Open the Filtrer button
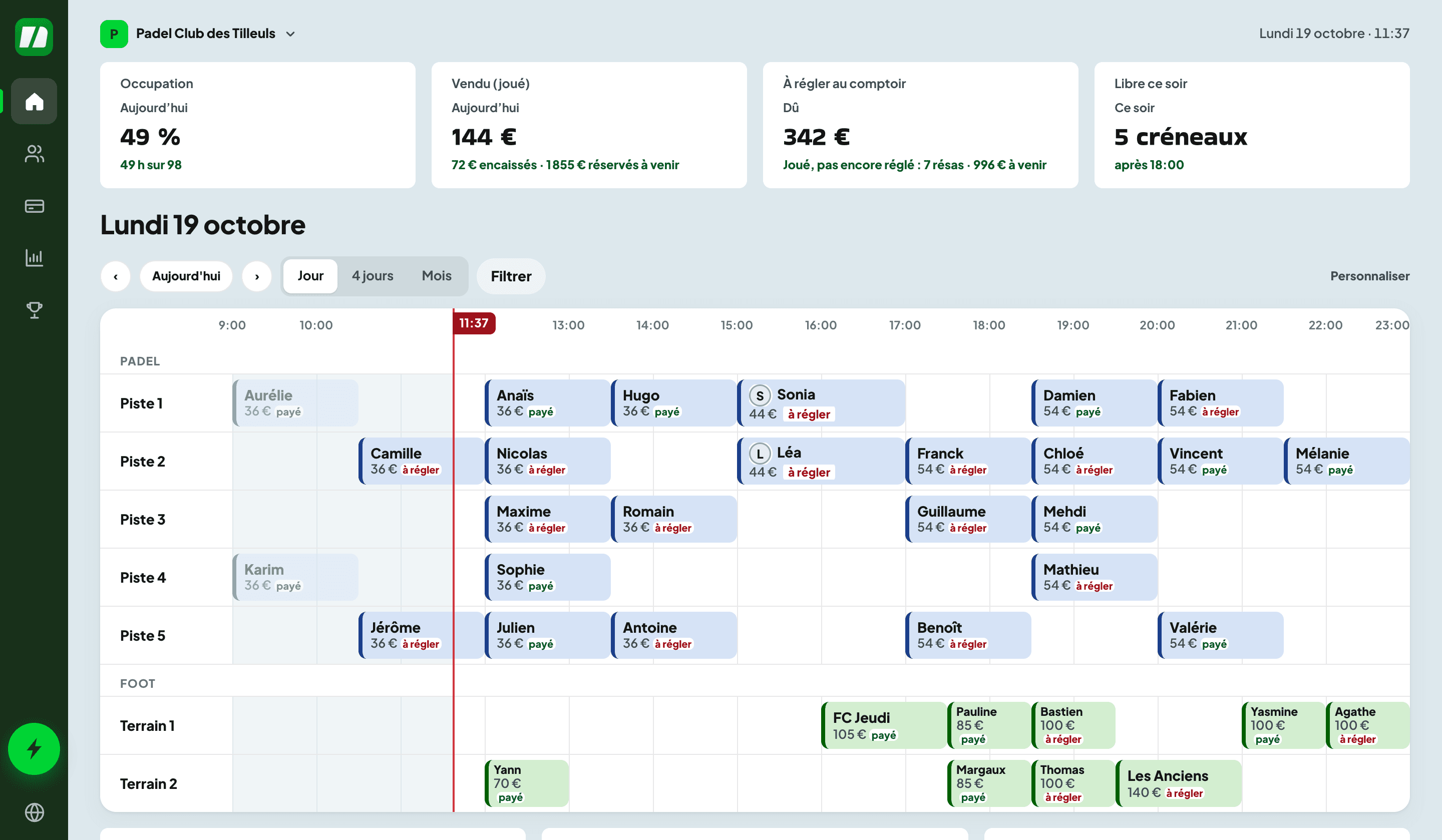The width and height of the screenshot is (1442, 840). [511, 276]
